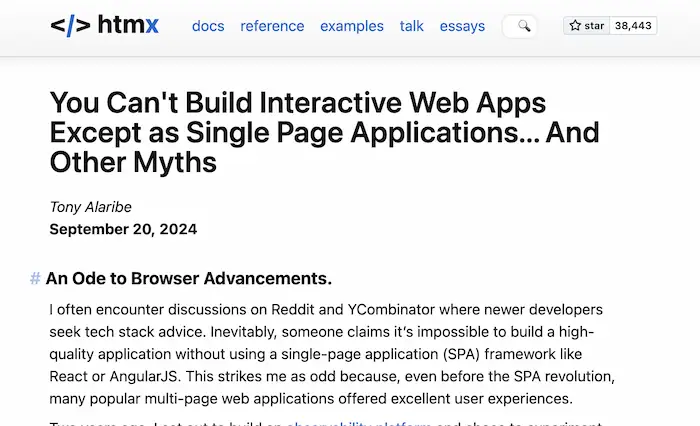
Task: Open the essays listing
Action: (463, 26)
